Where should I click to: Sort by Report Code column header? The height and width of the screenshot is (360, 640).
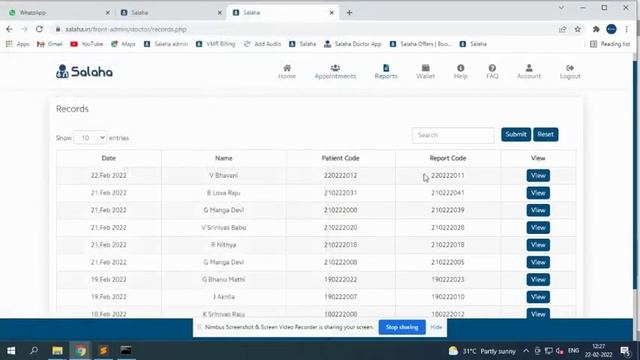[x=448, y=158]
